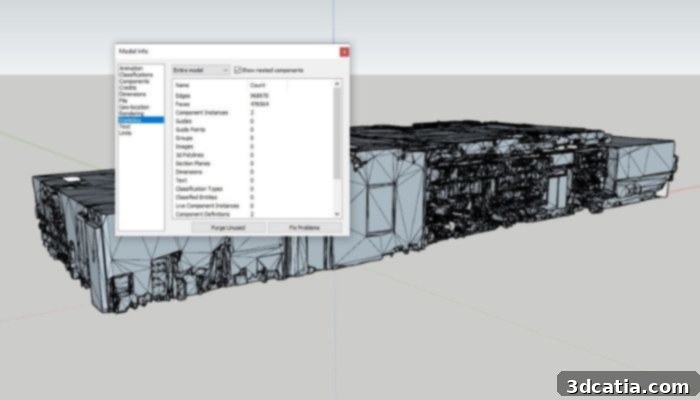Select the Section Planes row
The image size is (700, 400).
click(253, 163)
